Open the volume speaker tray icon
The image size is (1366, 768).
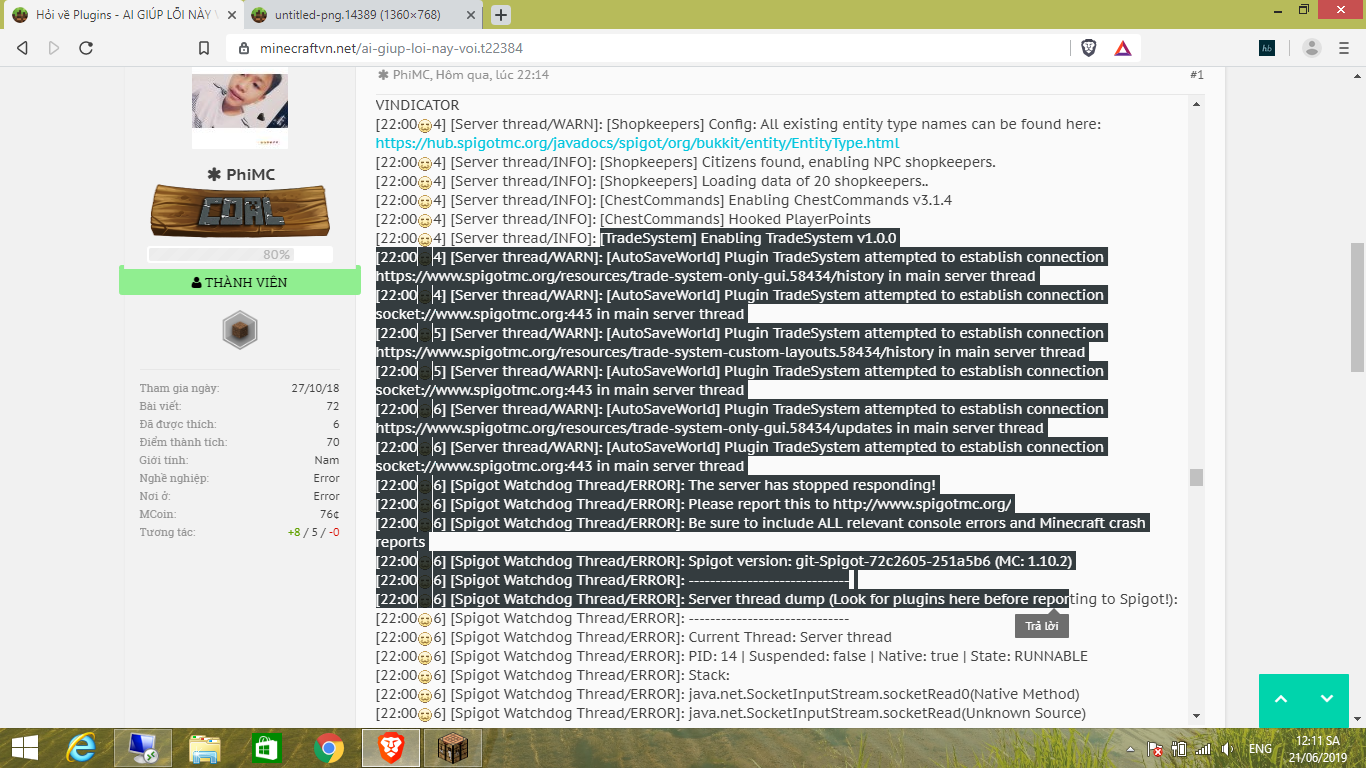(x=1227, y=749)
